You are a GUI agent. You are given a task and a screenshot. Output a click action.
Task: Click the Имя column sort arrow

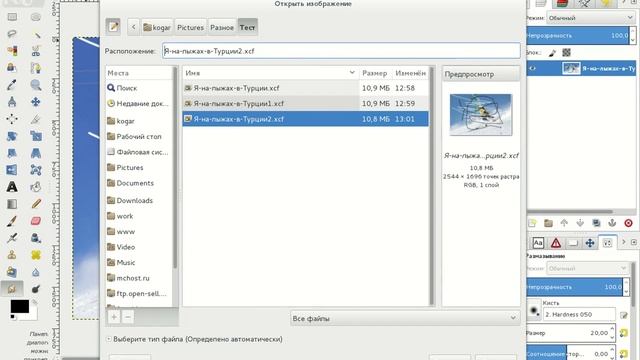tap(352, 73)
